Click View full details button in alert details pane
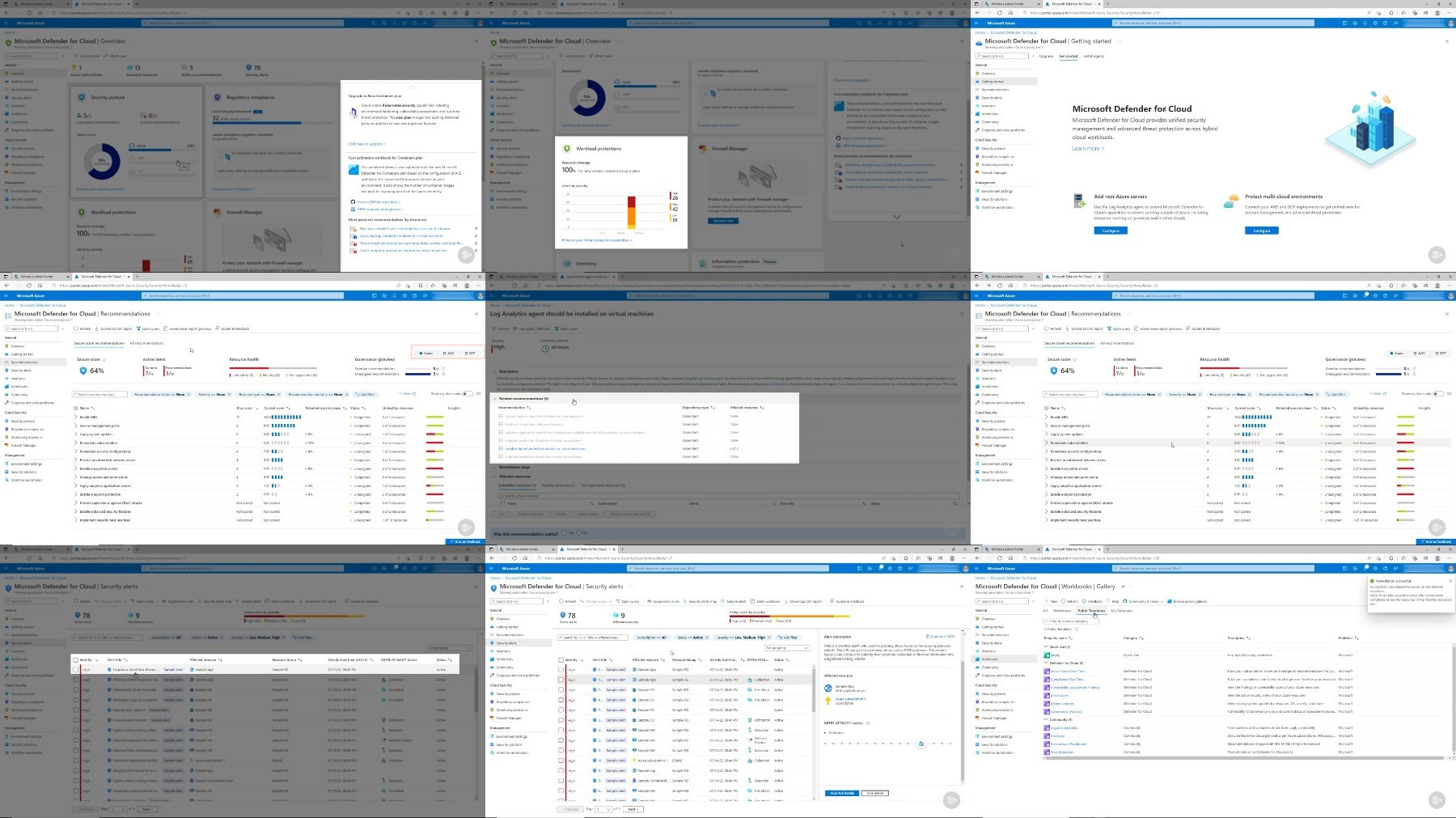Image resolution: width=1456 pixels, height=818 pixels. point(842,793)
